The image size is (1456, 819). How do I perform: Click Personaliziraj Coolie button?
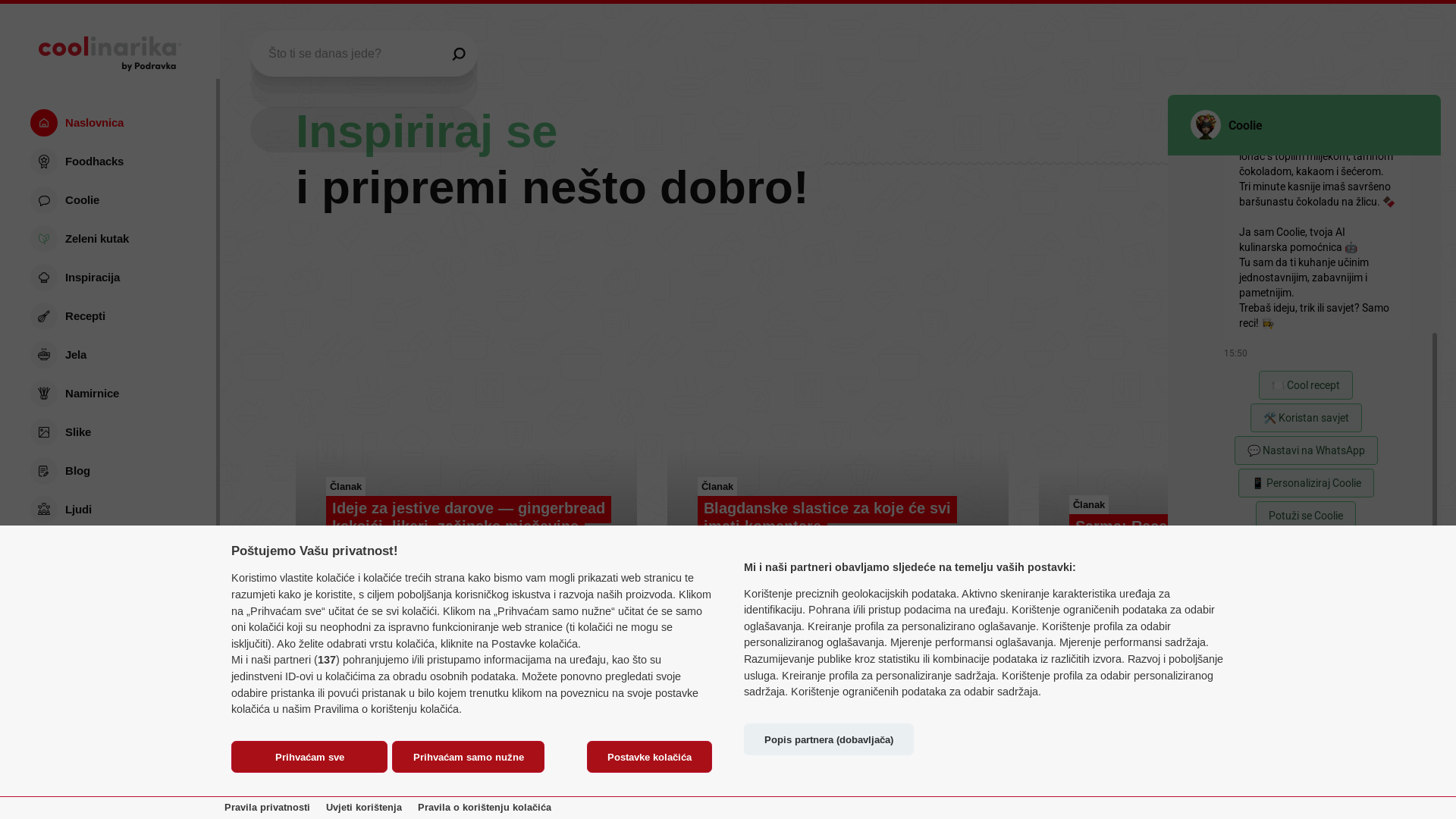point(1306,483)
